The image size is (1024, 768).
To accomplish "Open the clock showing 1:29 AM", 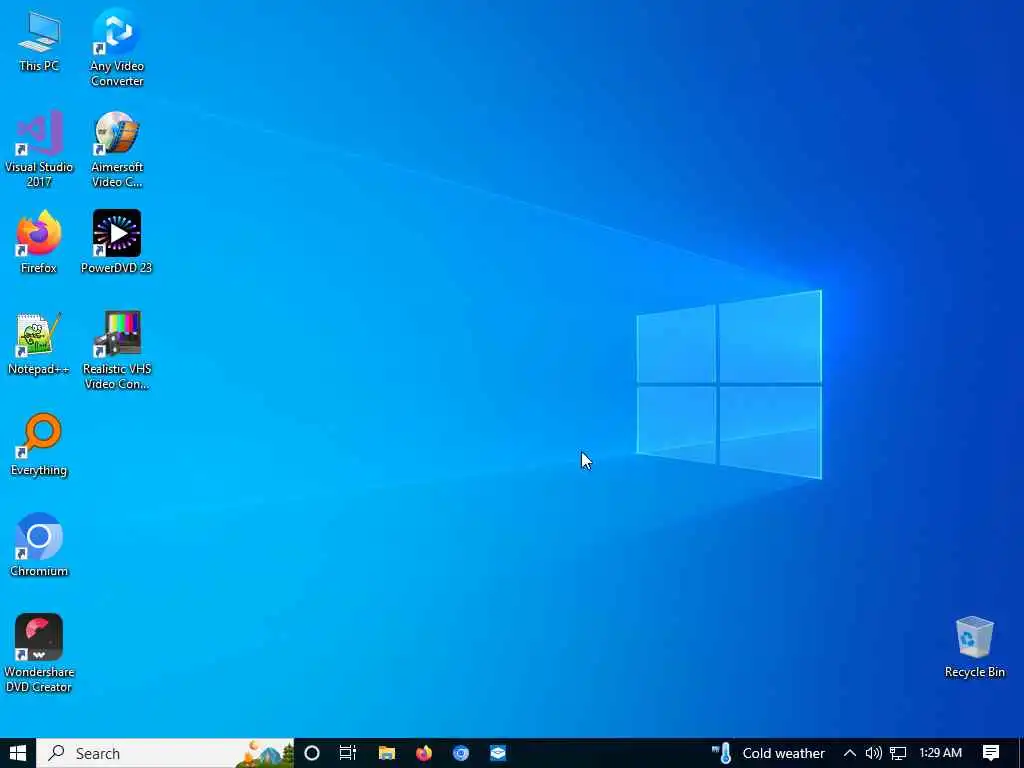I will tap(940, 753).
